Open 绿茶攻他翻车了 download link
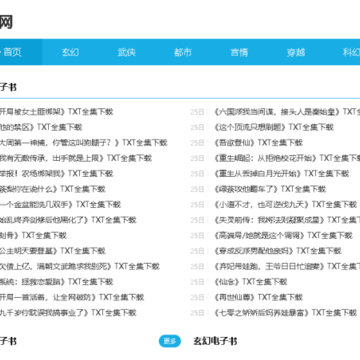Viewport: 360px width, 360px height. point(270,189)
